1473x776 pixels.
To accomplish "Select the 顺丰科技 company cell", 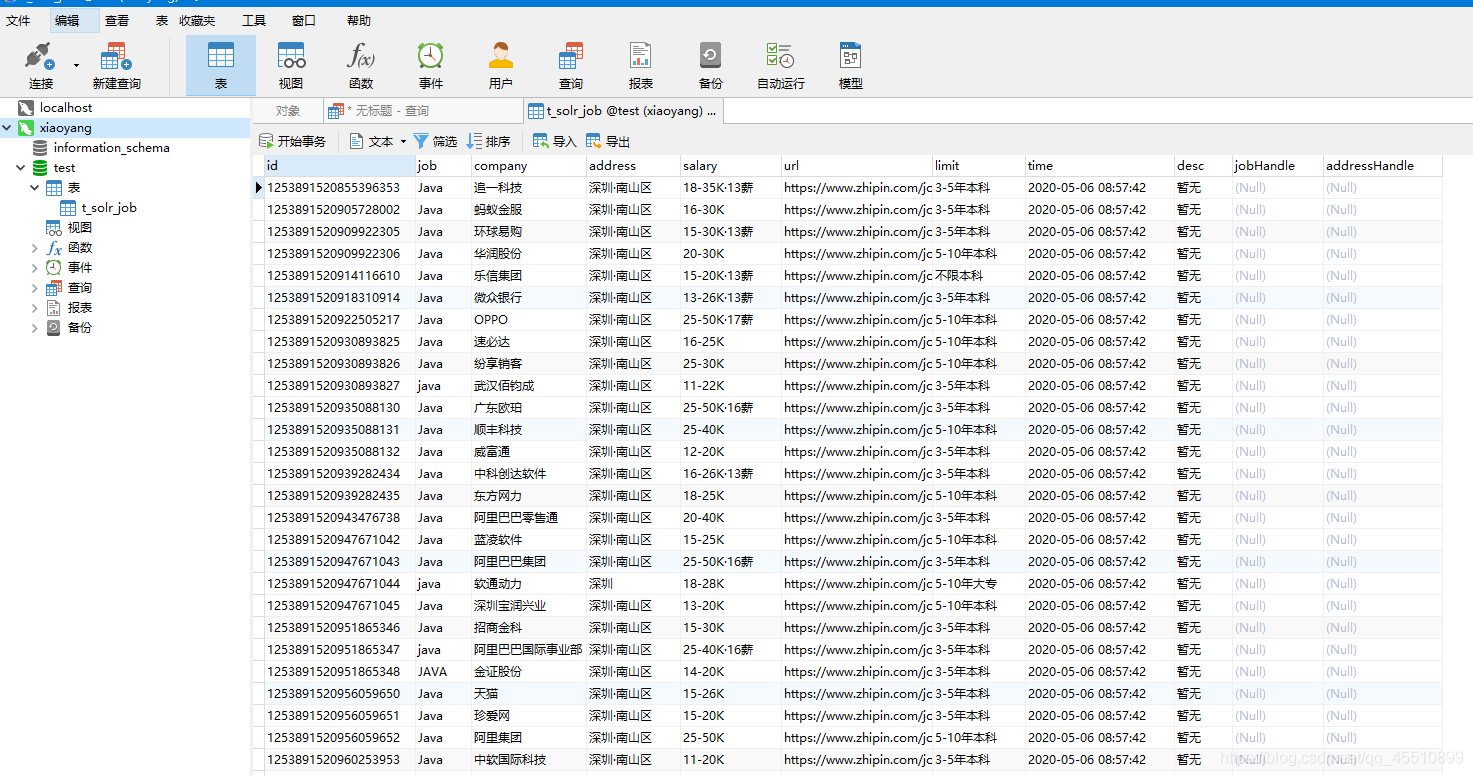I will pyautogui.click(x=528, y=430).
